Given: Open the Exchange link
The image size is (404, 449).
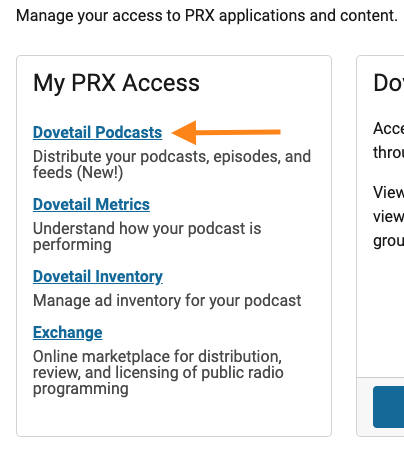Looking at the screenshot, I should click(x=68, y=332).
